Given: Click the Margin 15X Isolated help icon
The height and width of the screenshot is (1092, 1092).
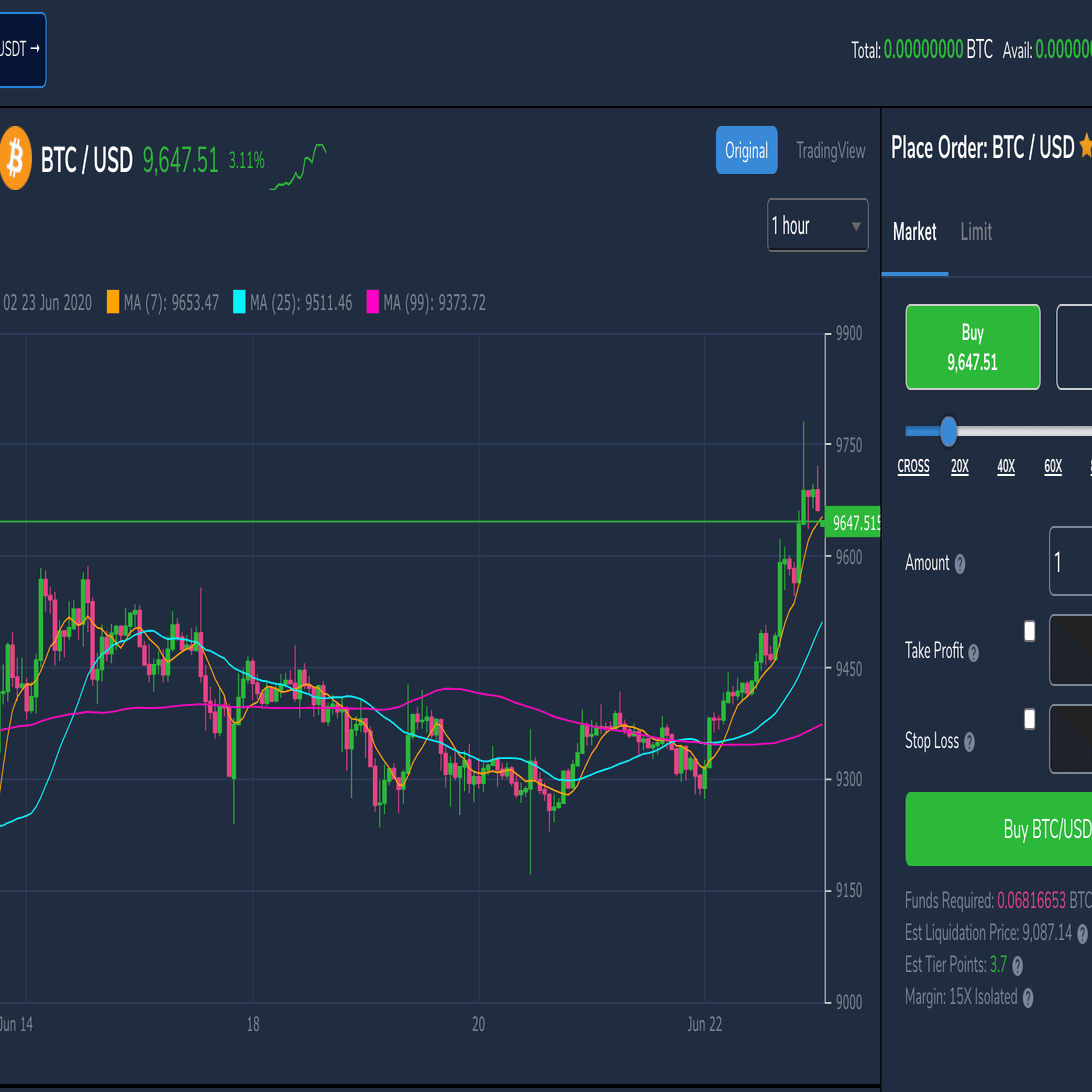Looking at the screenshot, I should pyautogui.click(x=1028, y=998).
